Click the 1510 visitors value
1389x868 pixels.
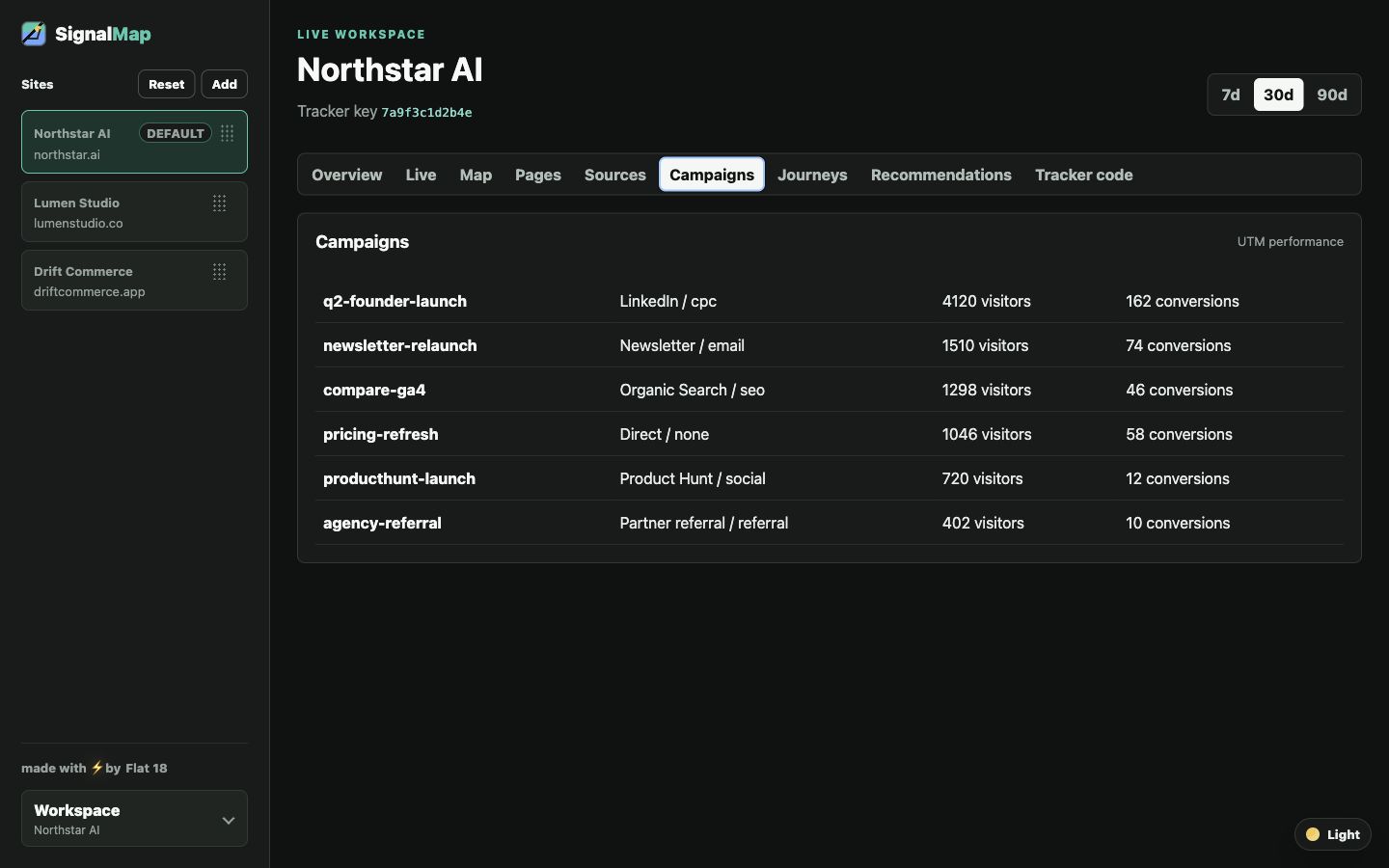tap(985, 345)
